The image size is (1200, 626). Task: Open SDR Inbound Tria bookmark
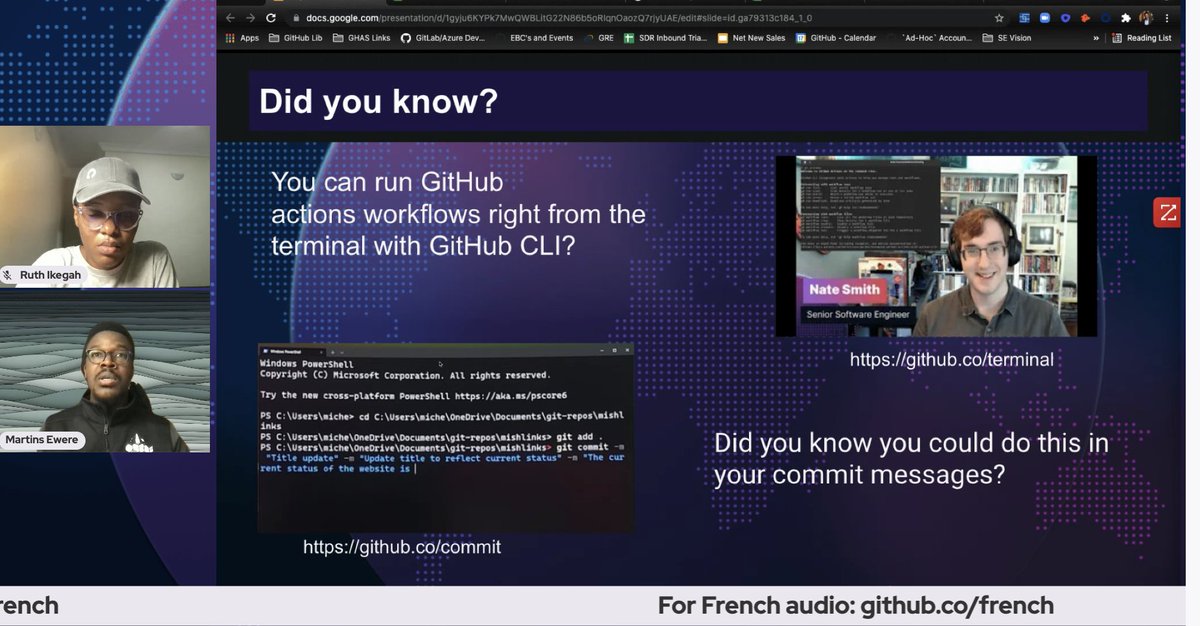point(665,38)
